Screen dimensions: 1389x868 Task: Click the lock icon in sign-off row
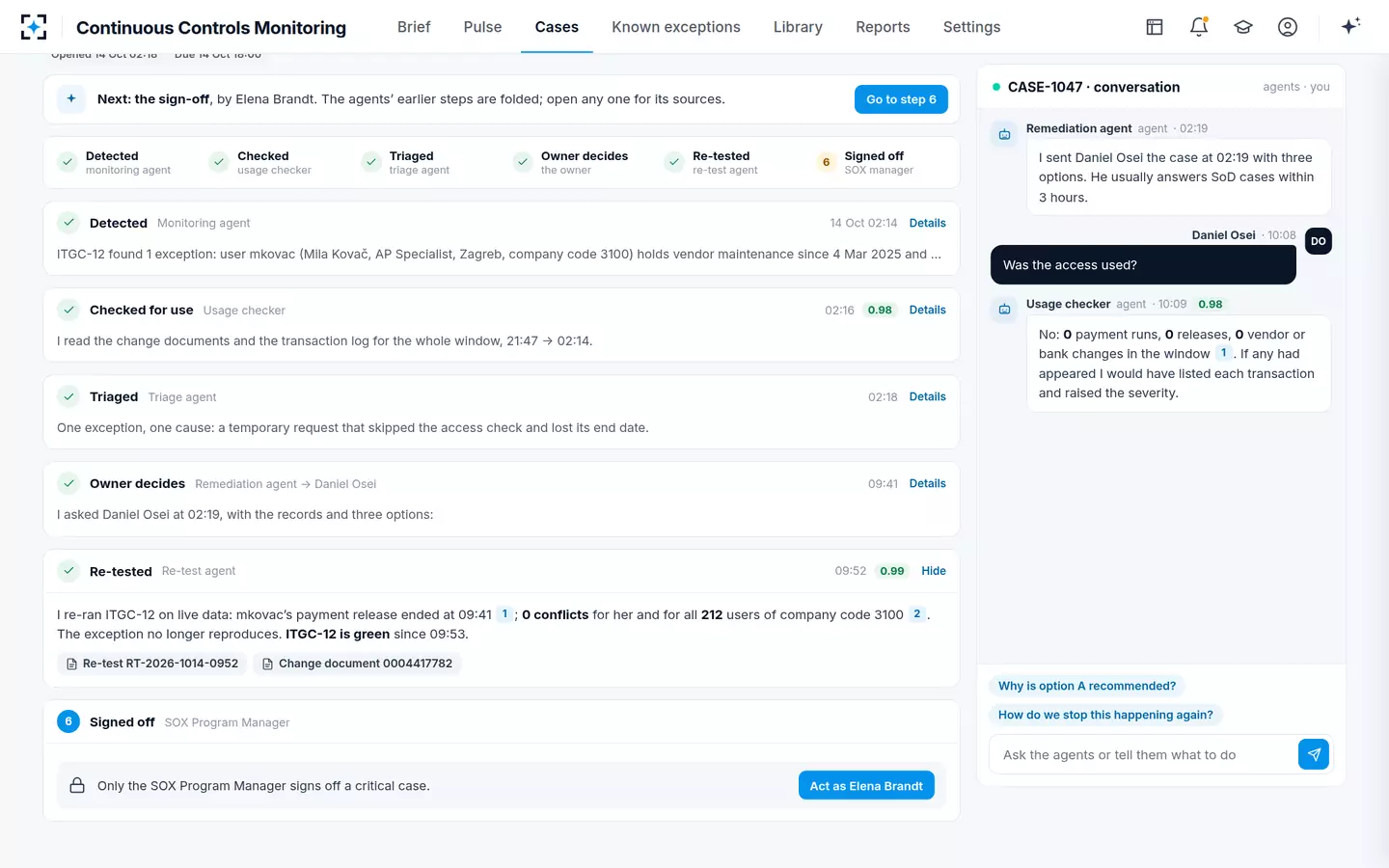[77, 786]
